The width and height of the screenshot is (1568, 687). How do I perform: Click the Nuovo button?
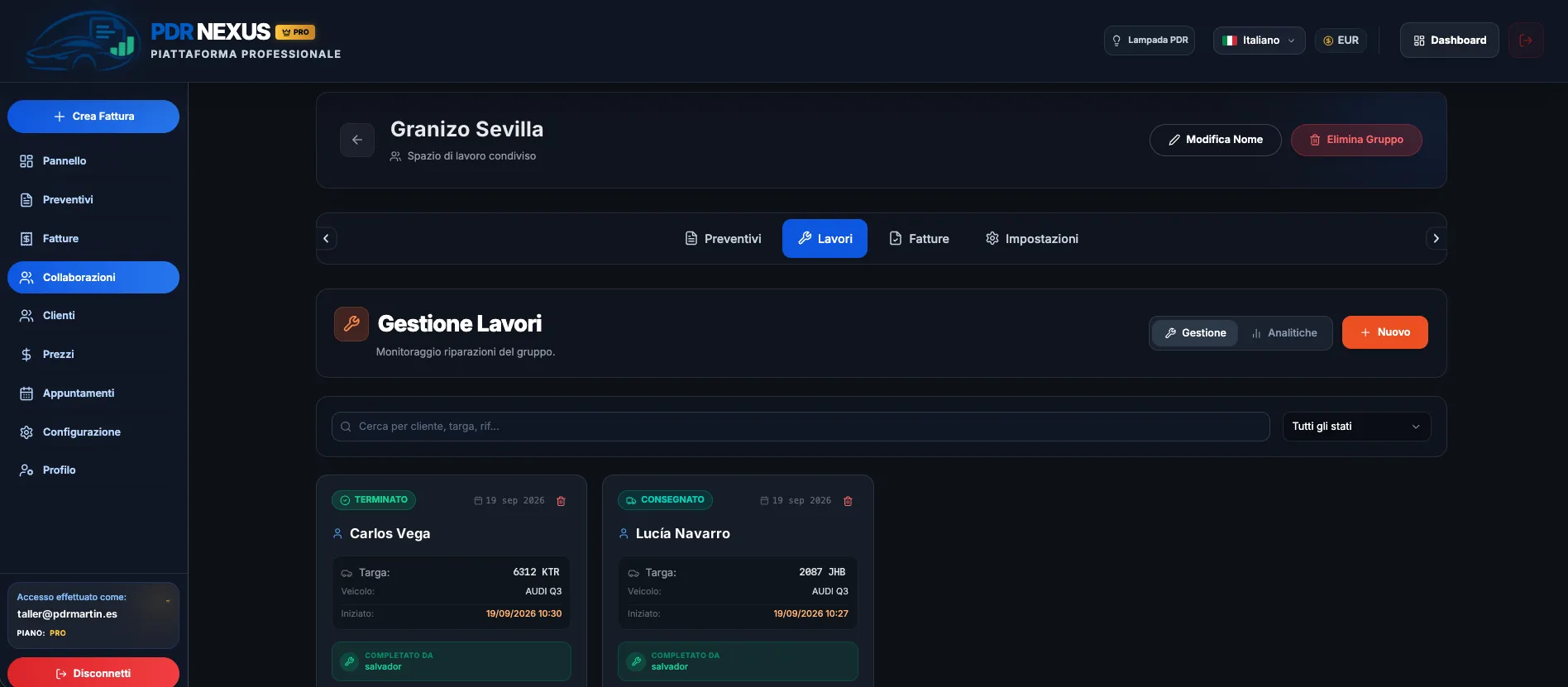(1384, 332)
